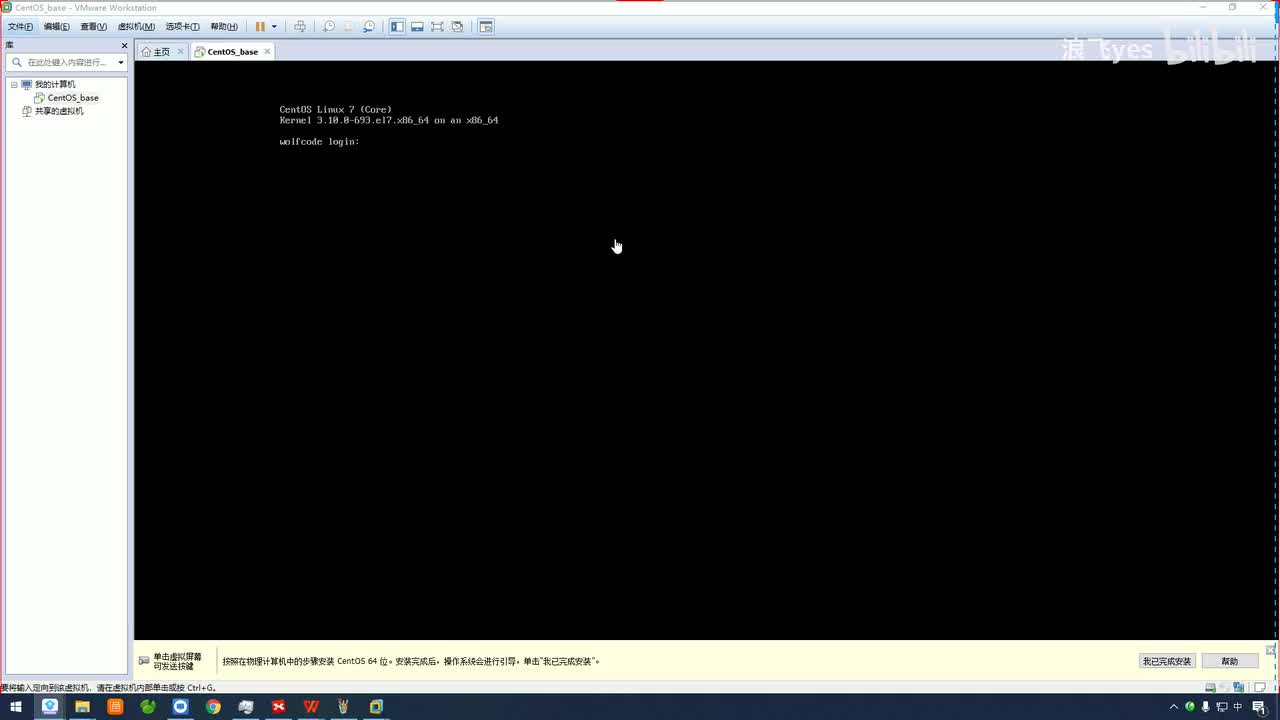1280x720 pixels.
Task: Pause the virtual machine with the orange button
Action: click(260, 27)
